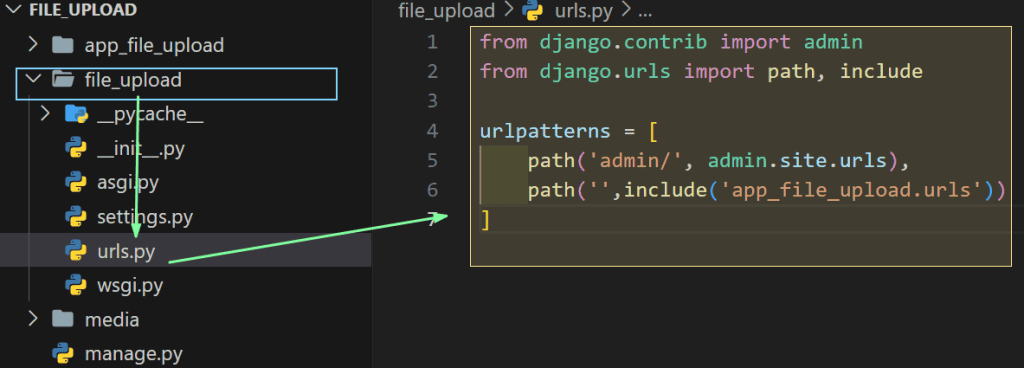Click urls.py in the breadcrumb path
The width and height of the screenshot is (1024, 368).
(585, 11)
